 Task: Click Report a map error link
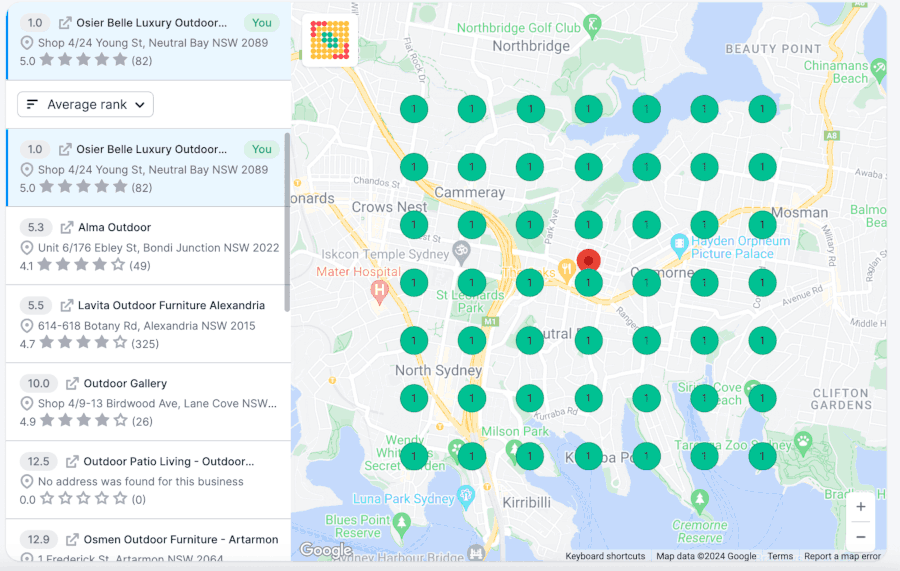click(842, 556)
